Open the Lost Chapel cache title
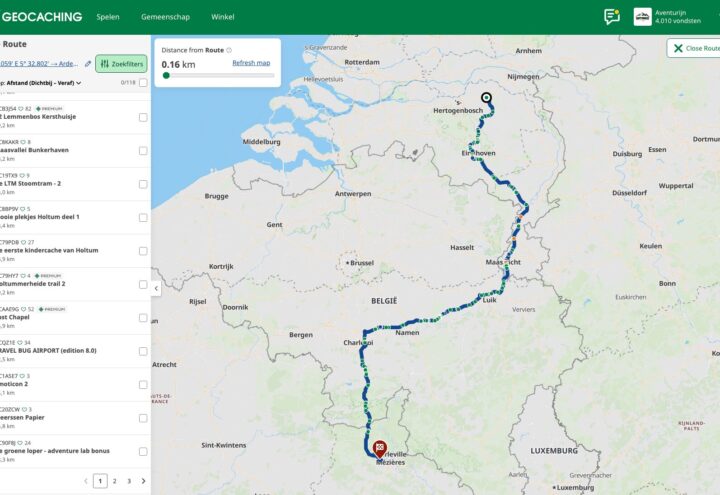The height and width of the screenshot is (495, 720). (15, 317)
